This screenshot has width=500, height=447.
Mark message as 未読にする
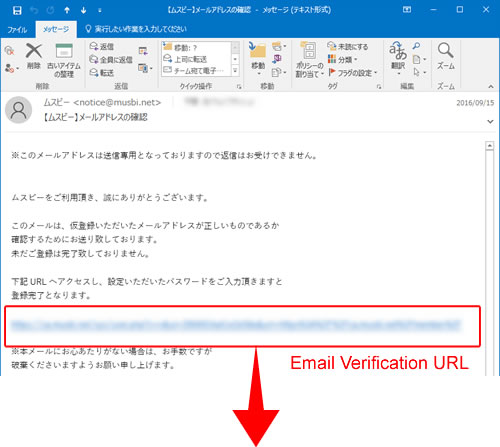point(348,47)
